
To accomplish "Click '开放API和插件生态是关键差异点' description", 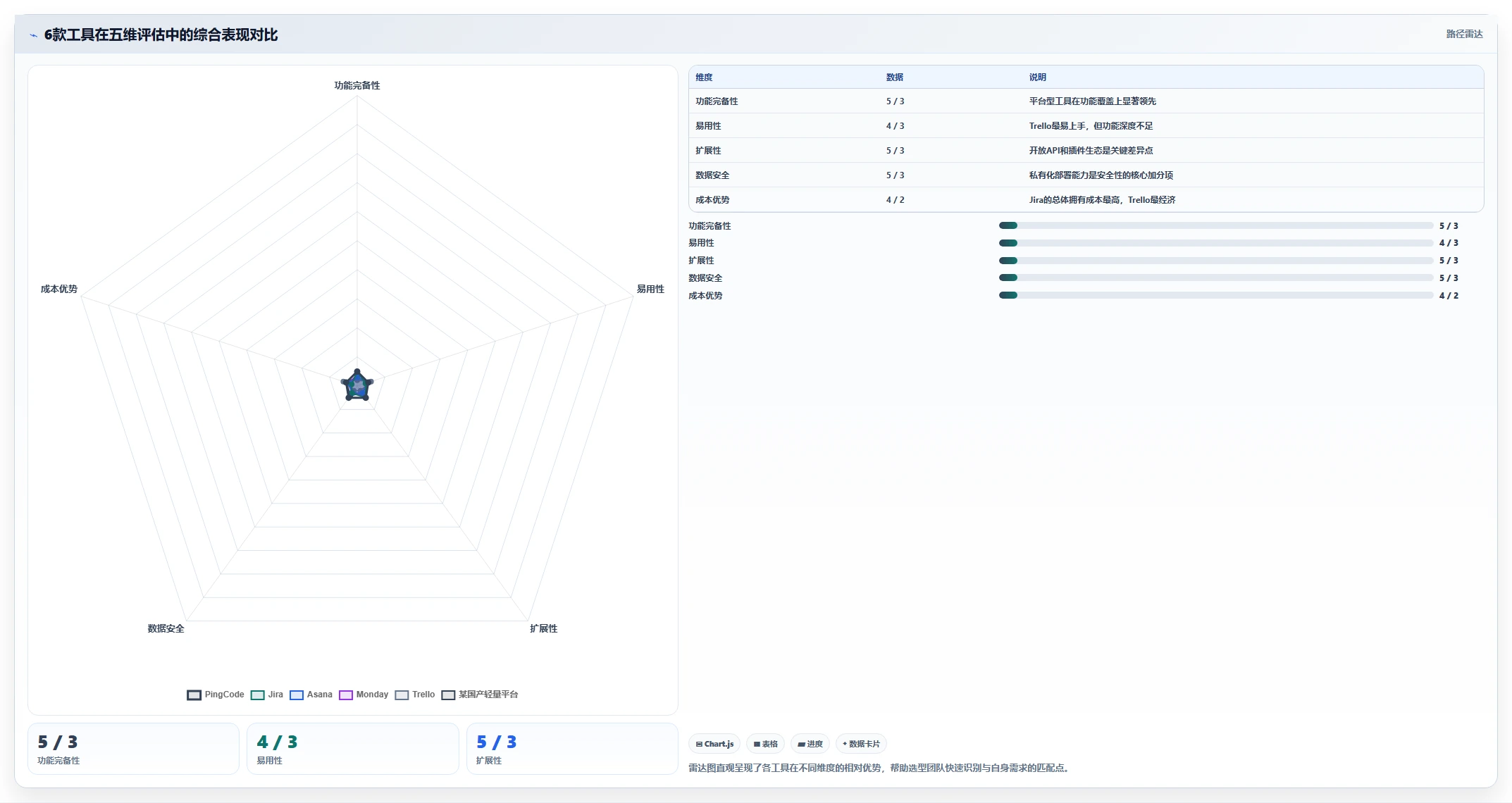I will (1091, 151).
